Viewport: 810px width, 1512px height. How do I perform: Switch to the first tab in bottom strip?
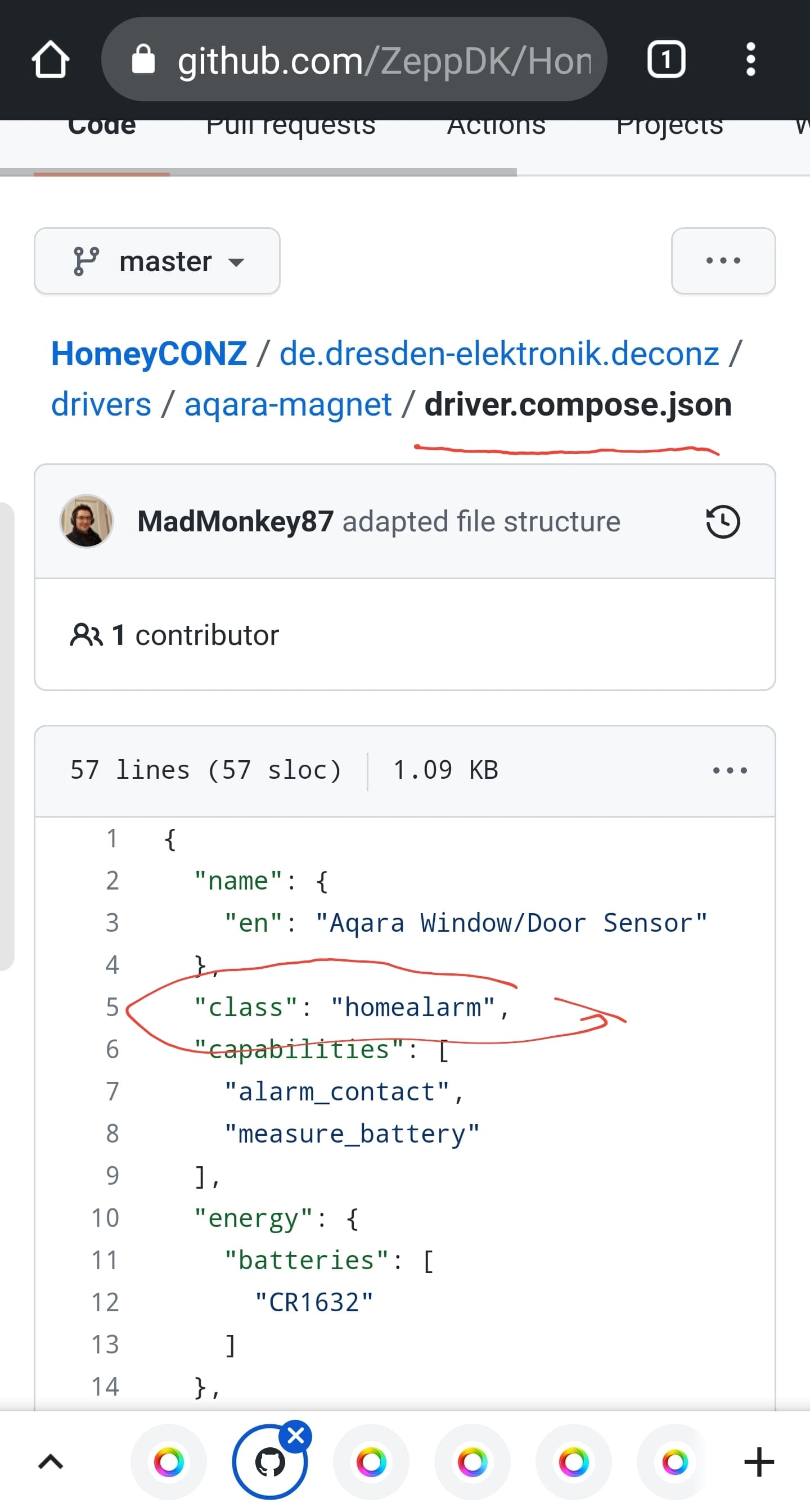[169, 1461]
